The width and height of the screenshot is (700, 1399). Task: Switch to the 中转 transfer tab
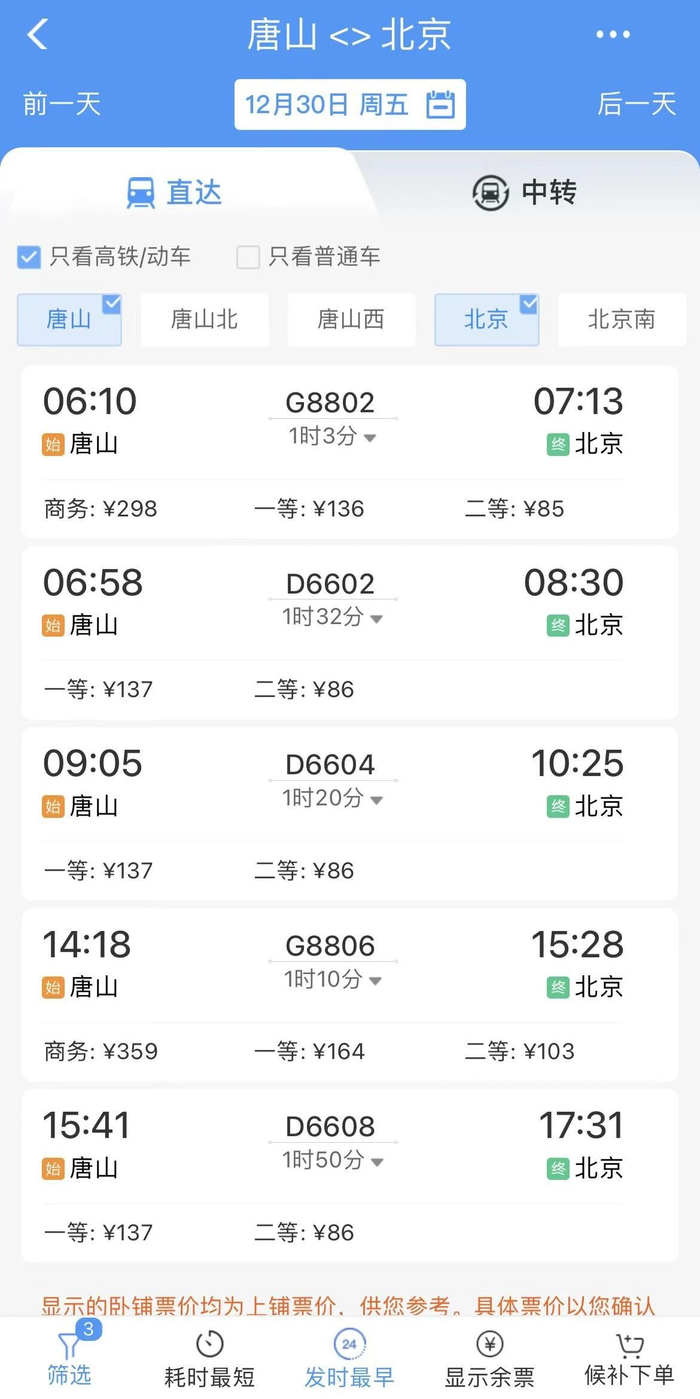click(x=524, y=192)
